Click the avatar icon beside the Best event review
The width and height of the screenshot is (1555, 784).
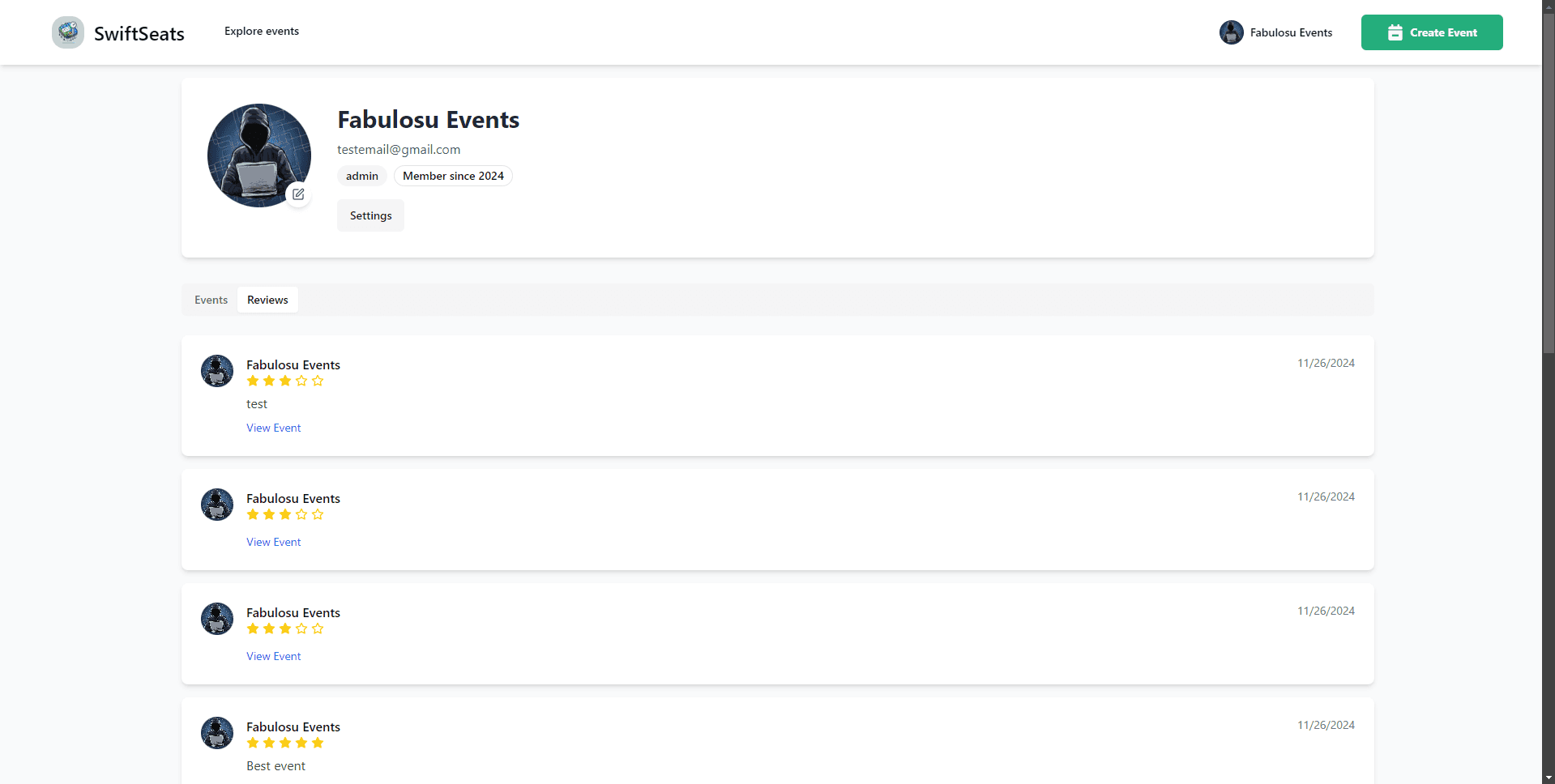216,732
